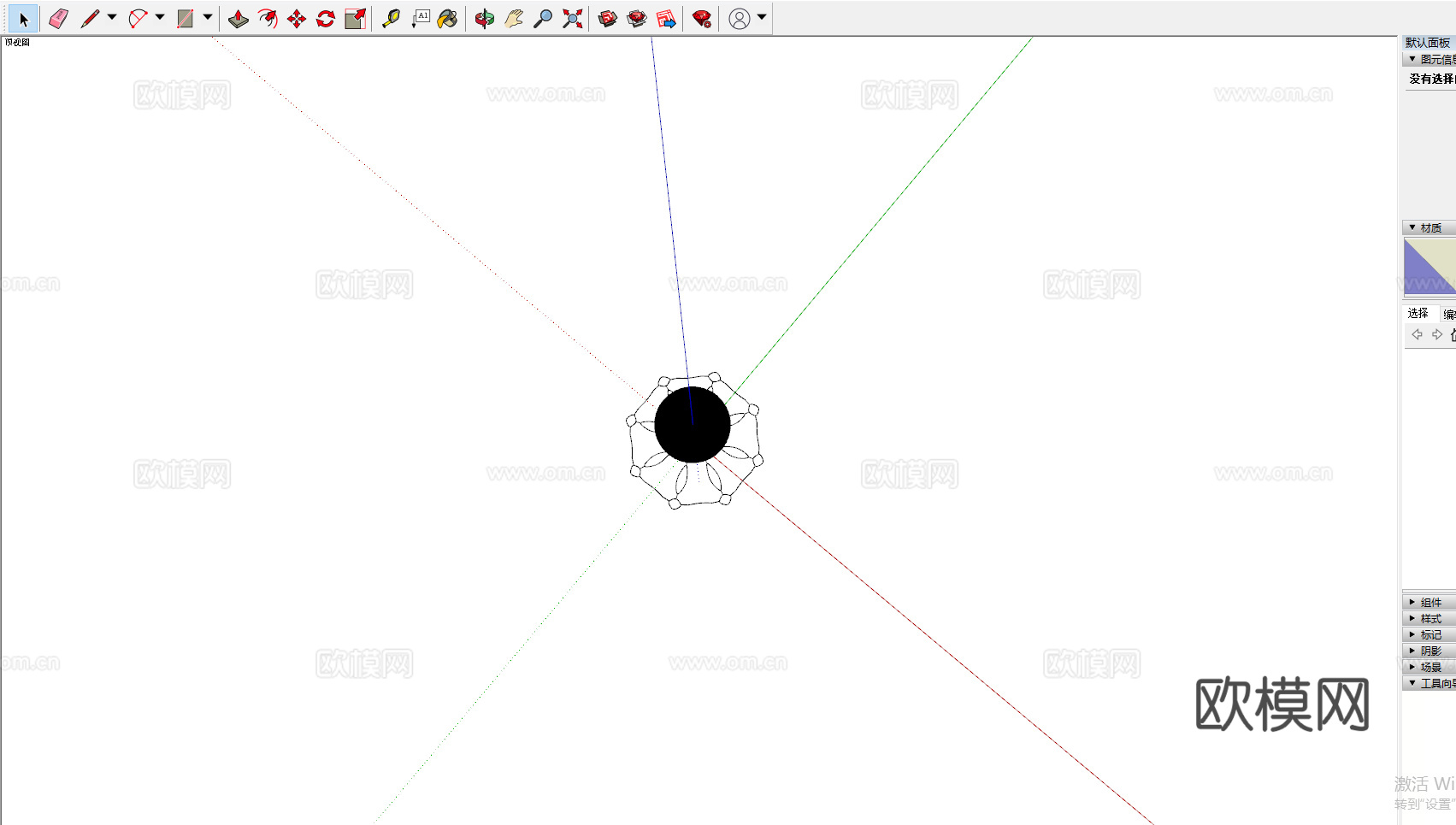Screen dimensions: 1456x825
Task: Open the 3D Warehouse icon
Action: pos(608,19)
